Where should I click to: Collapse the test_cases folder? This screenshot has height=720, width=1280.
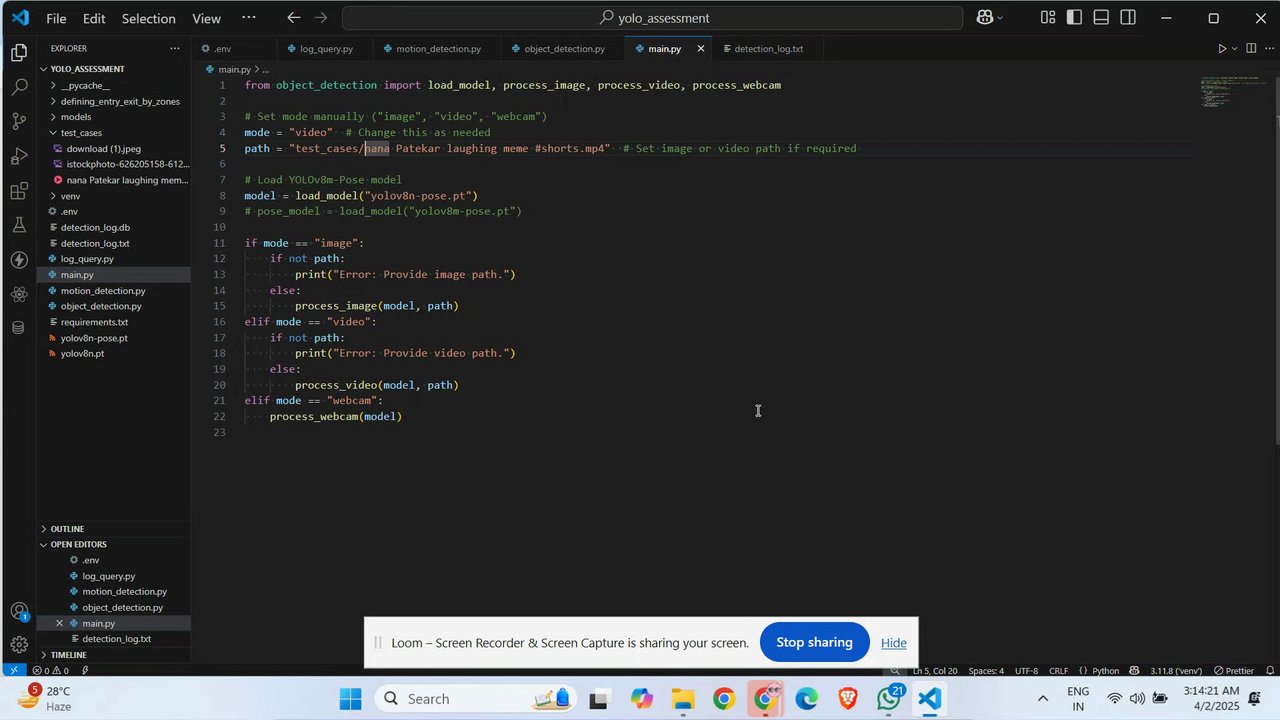click(x=81, y=133)
